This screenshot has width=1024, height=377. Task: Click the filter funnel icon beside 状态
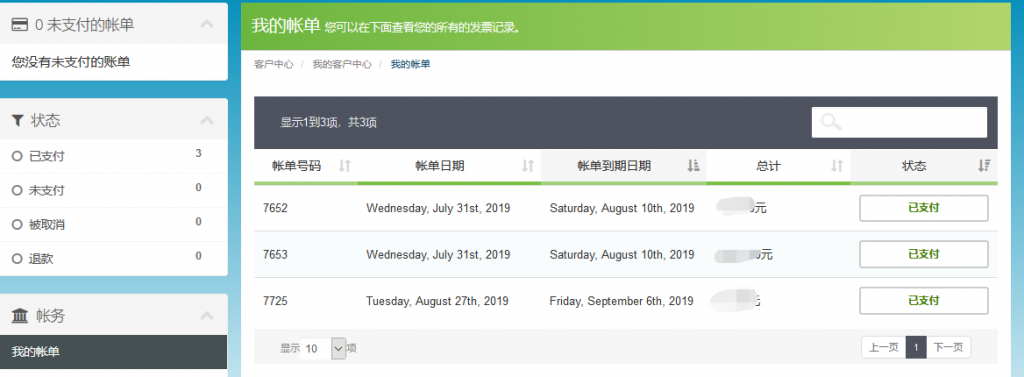pyautogui.click(x=18, y=120)
